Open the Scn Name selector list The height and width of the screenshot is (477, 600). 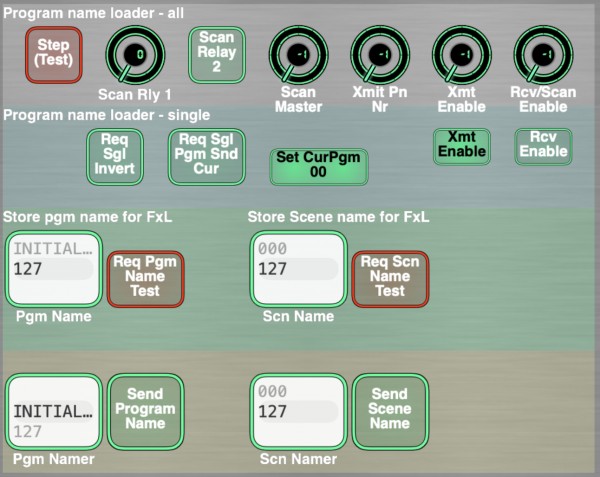(x=298, y=269)
